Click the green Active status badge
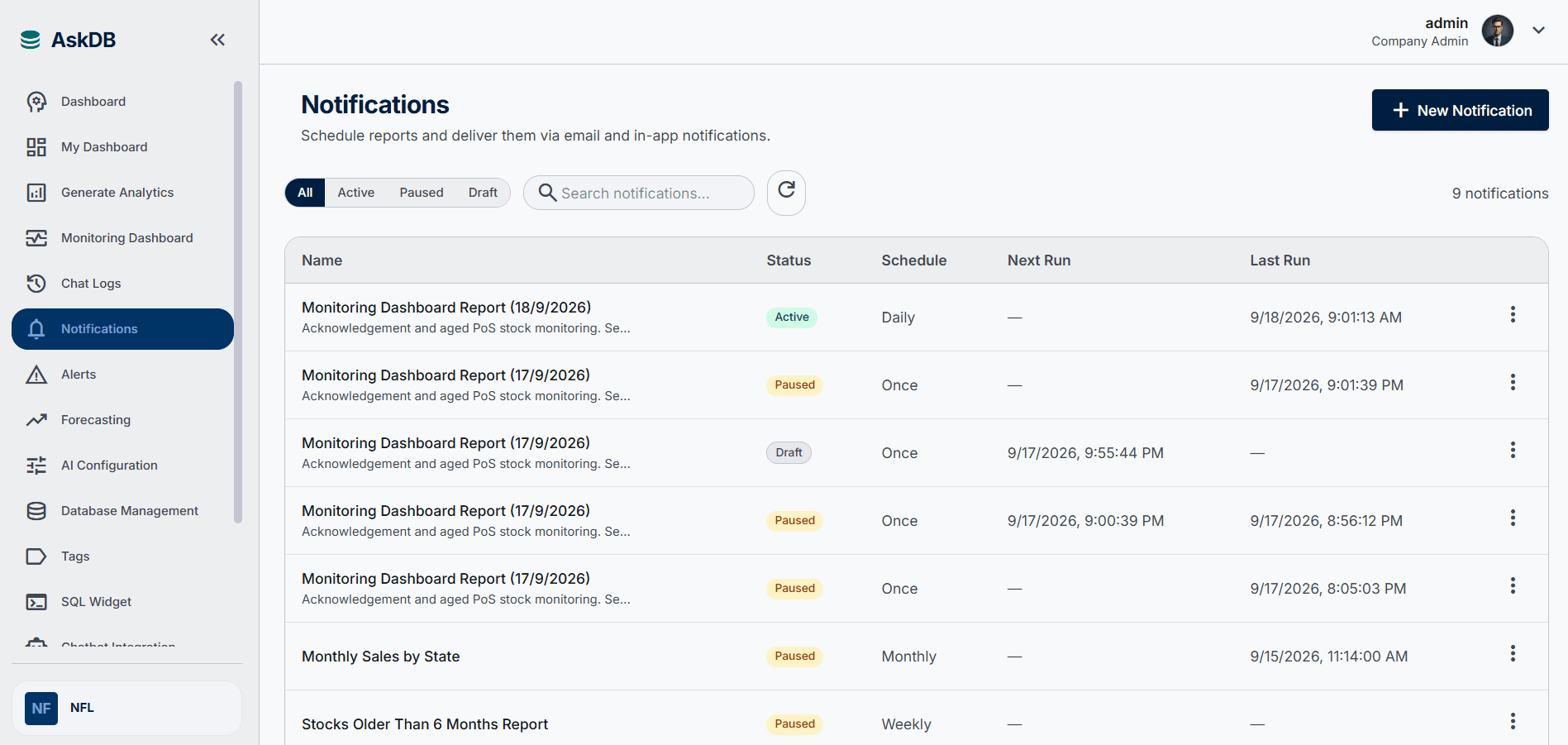 coord(791,318)
